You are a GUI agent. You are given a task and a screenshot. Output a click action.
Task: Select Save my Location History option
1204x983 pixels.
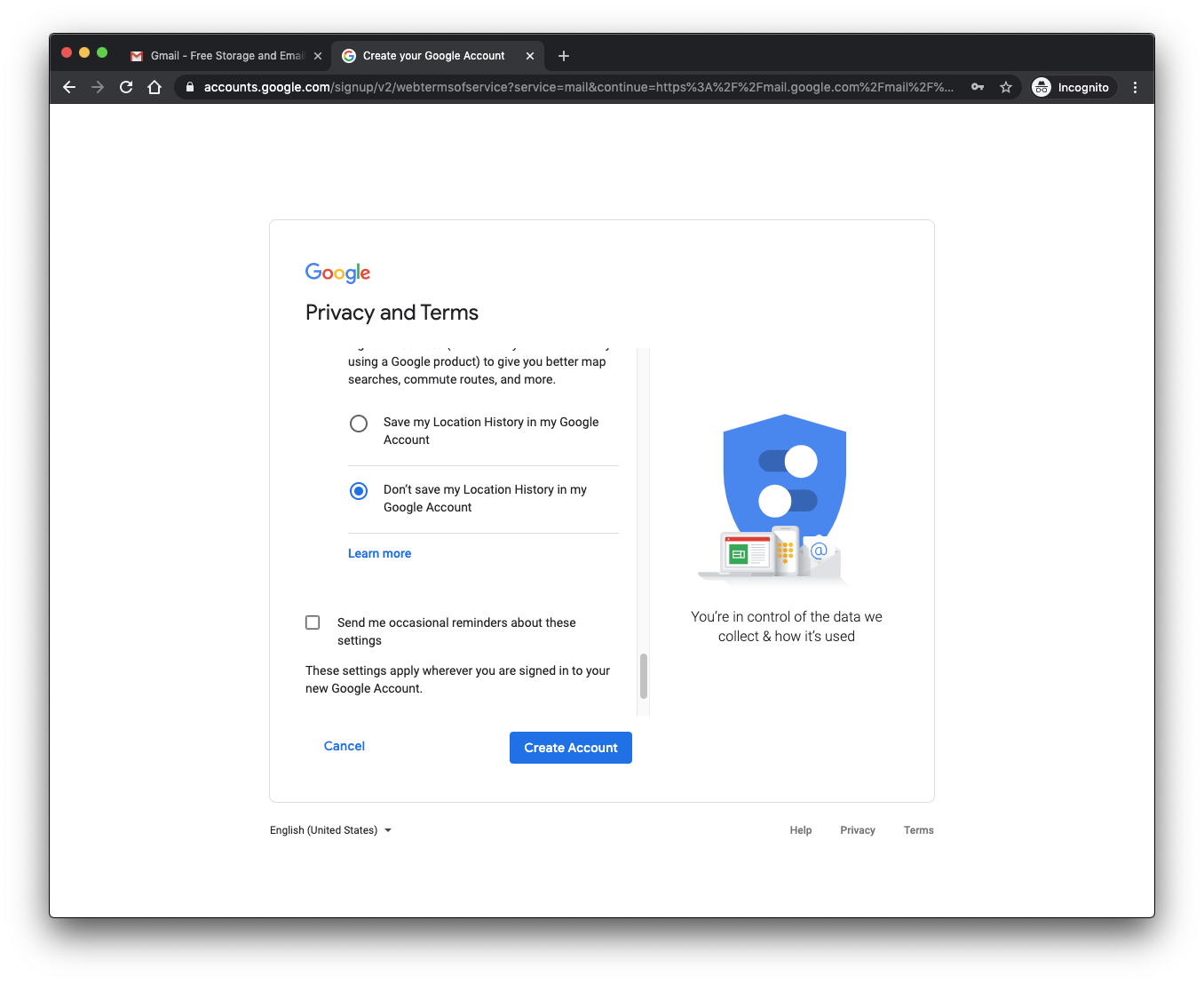click(x=359, y=424)
